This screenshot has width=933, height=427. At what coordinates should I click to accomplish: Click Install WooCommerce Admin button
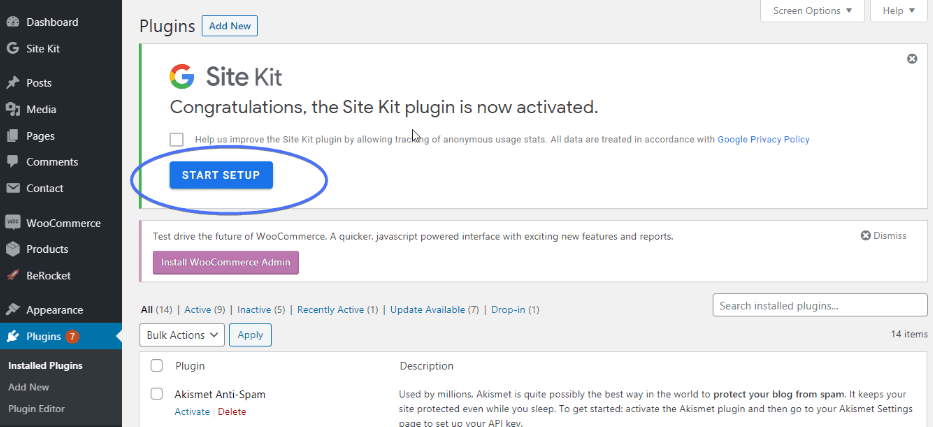coord(226,262)
